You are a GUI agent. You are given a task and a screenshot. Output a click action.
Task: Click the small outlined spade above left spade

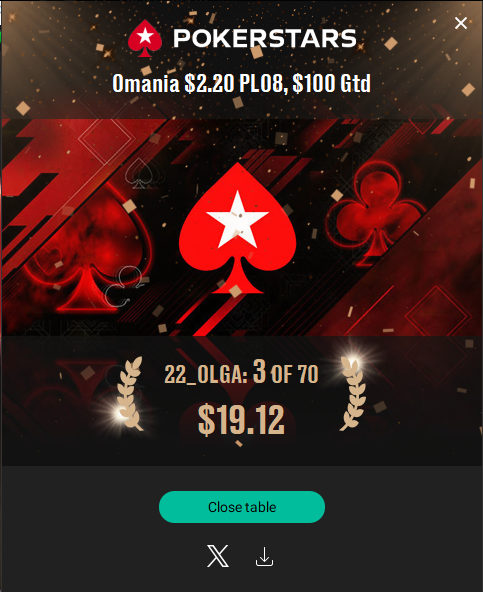[139, 173]
